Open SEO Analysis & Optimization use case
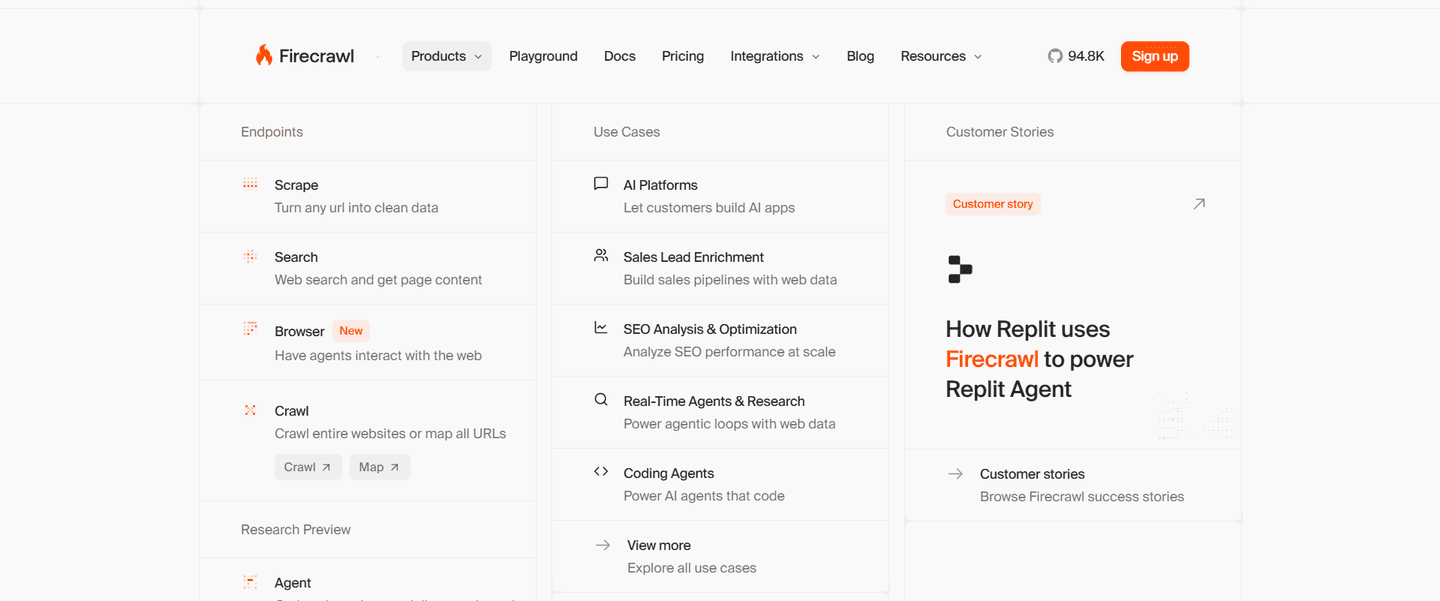Screen dimensions: 1440x601 click(720, 340)
